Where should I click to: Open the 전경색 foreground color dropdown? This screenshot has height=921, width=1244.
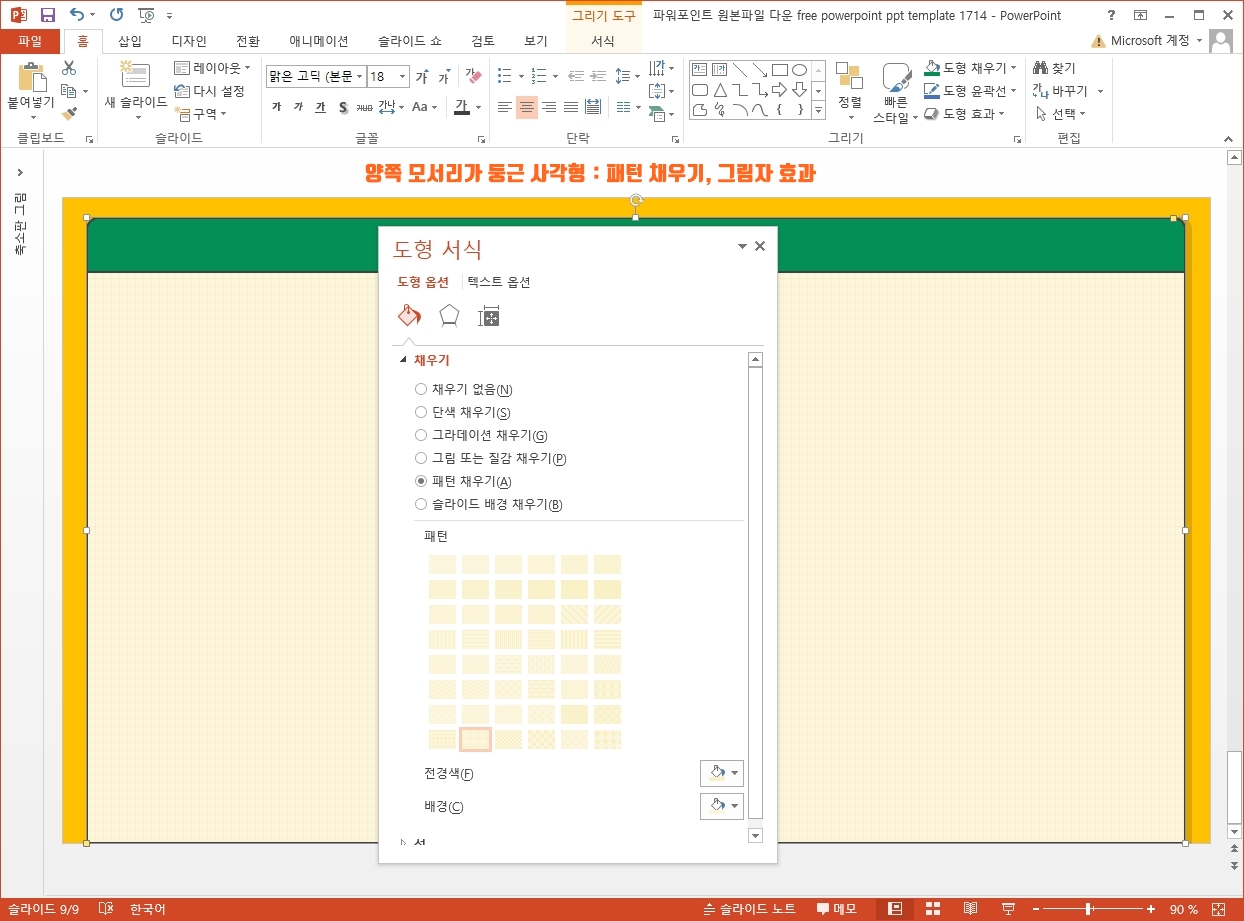(x=722, y=773)
